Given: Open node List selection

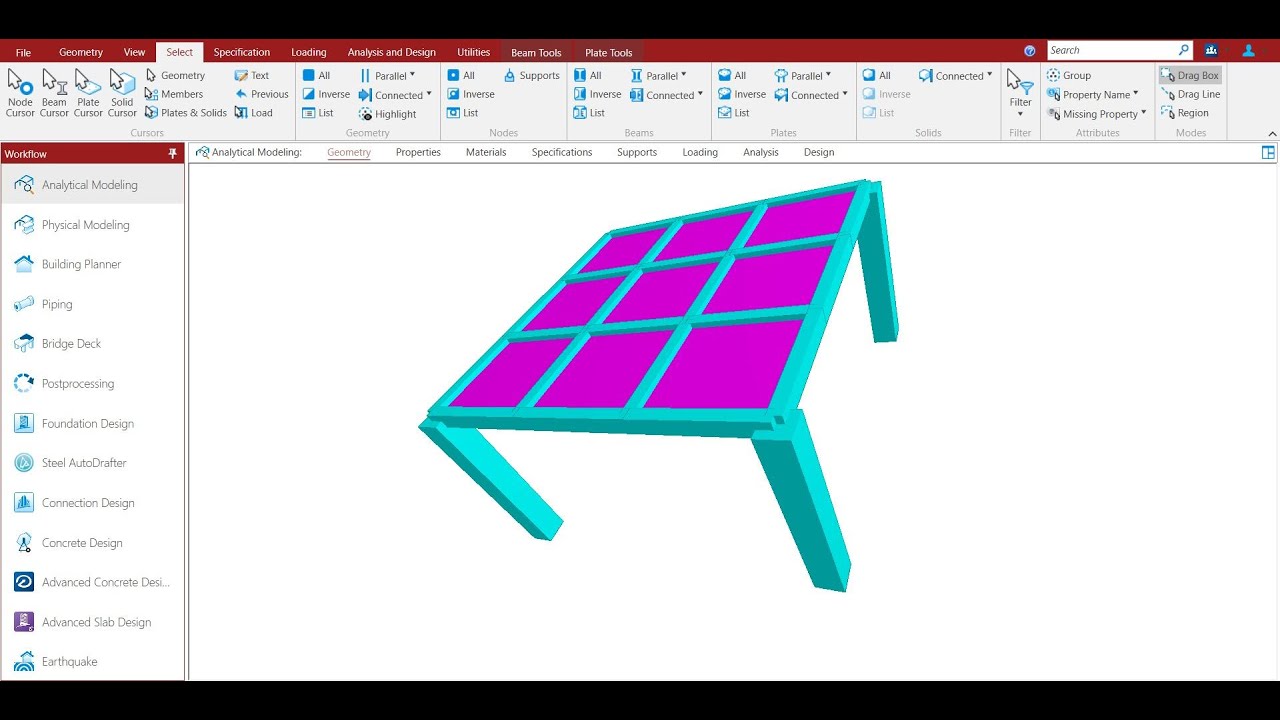Looking at the screenshot, I should (463, 113).
